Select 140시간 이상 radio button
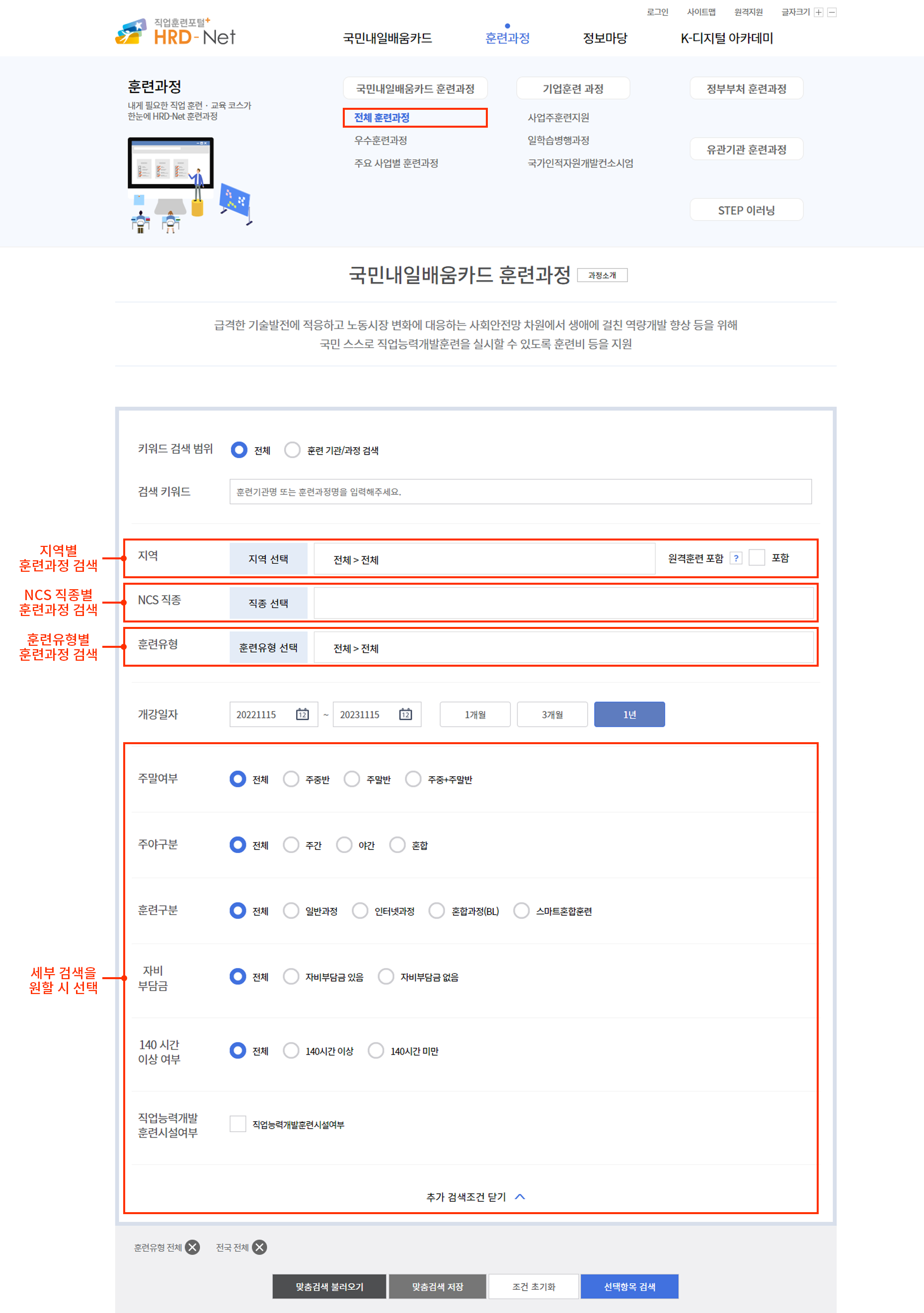 291,1051
